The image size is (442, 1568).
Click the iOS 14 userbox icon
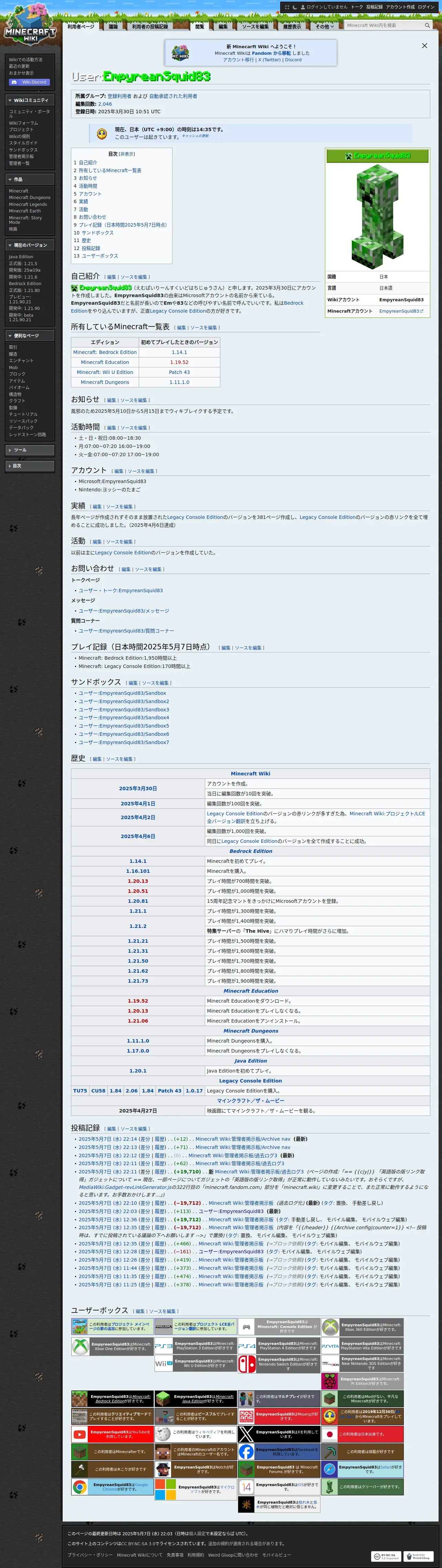click(246, 1487)
